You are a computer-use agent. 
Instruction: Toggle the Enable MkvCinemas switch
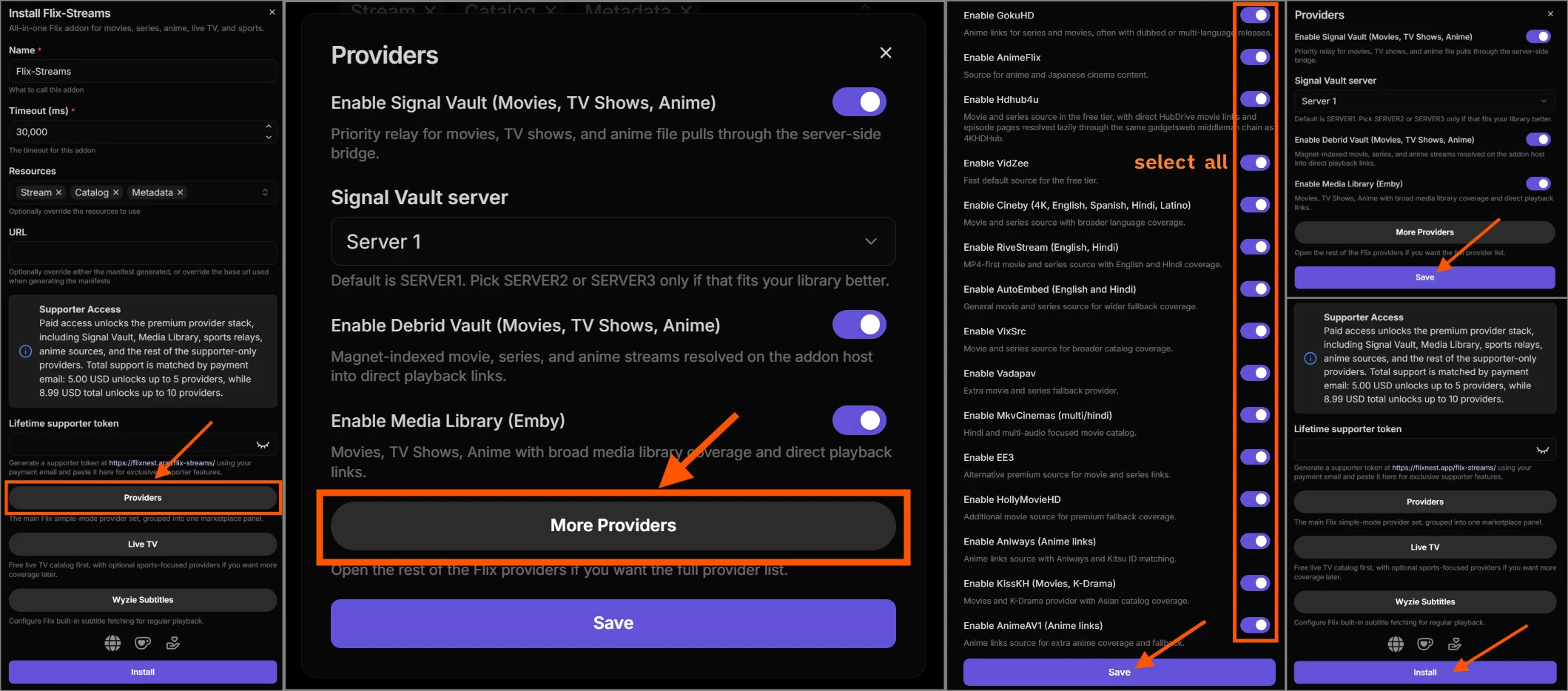pyautogui.click(x=1255, y=415)
